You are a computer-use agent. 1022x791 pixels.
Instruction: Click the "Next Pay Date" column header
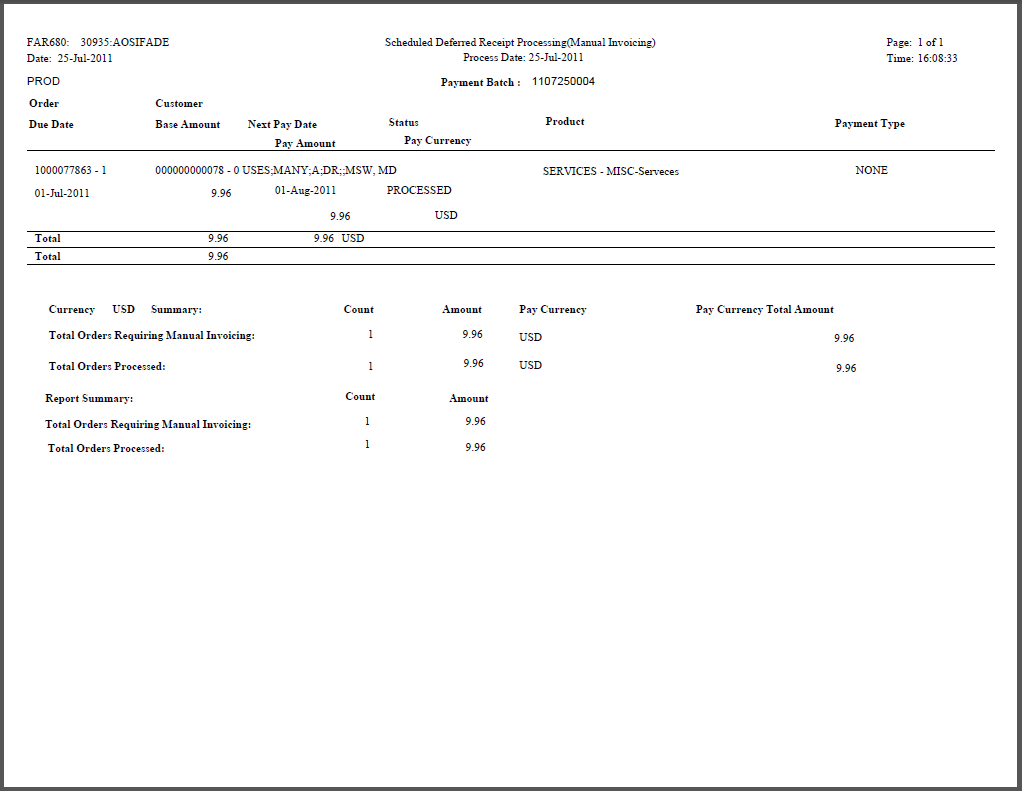point(282,124)
